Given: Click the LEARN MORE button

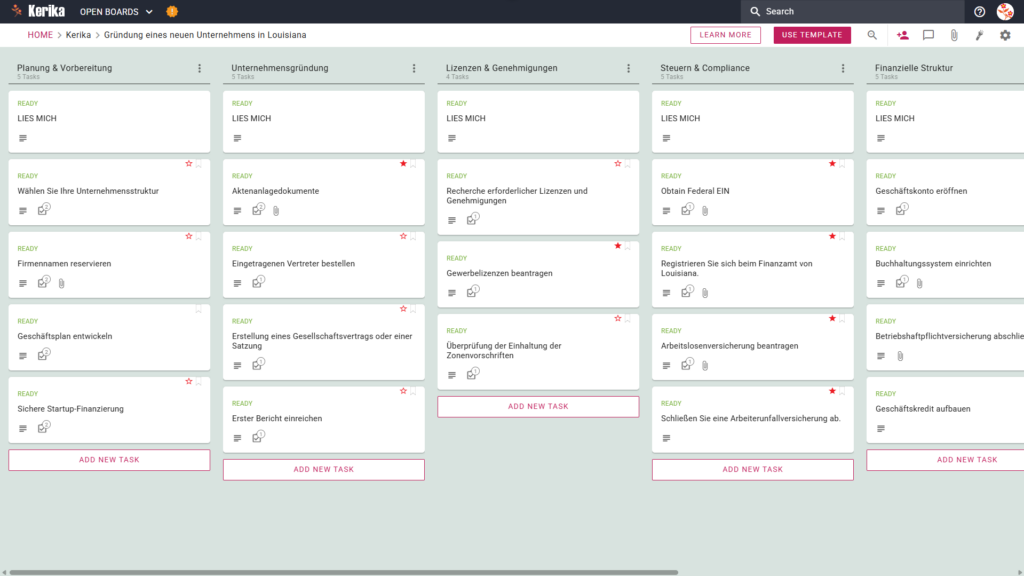Looking at the screenshot, I should [x=726, y=35].
